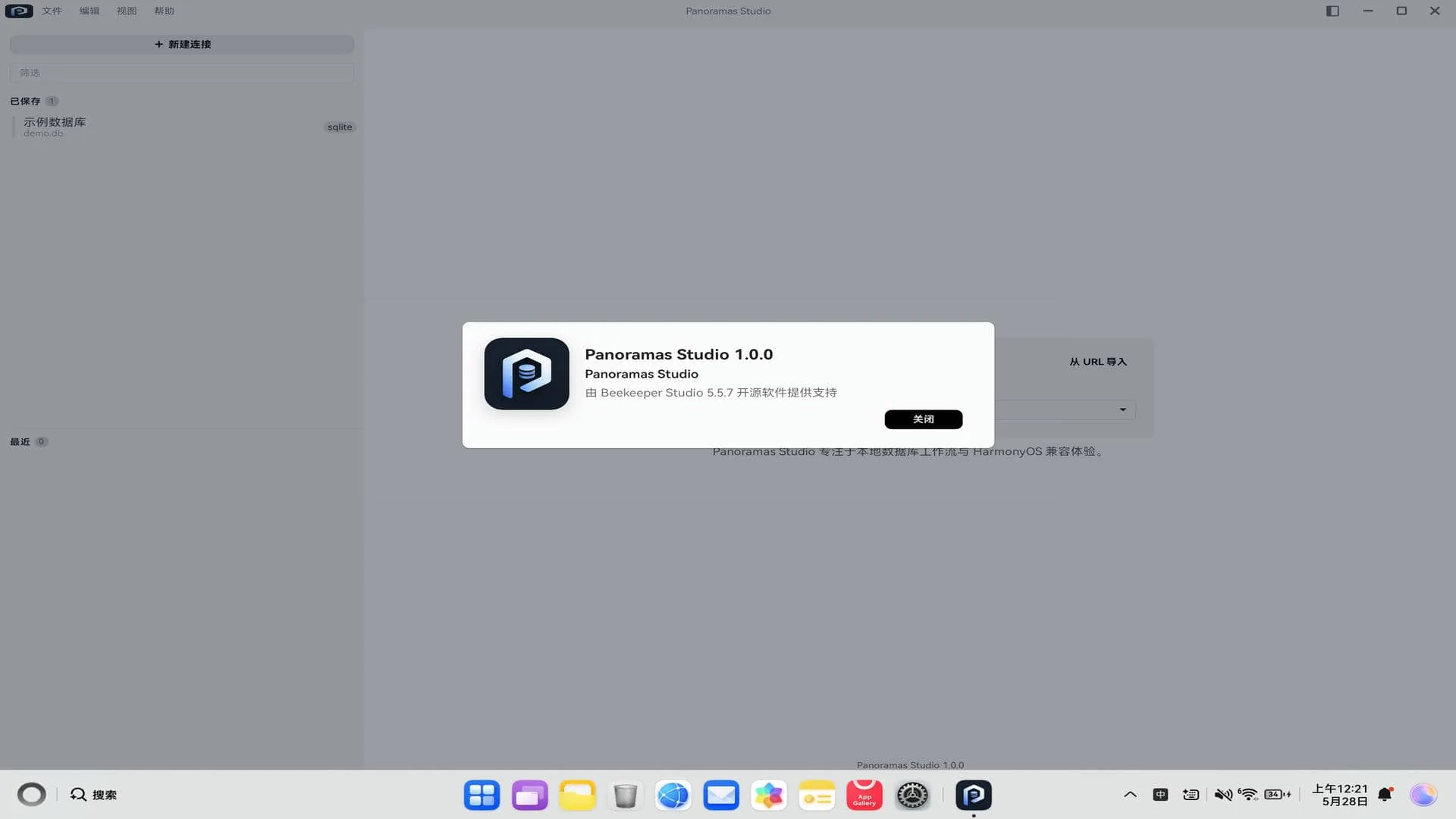Expand the system tray chevron

click(x=1130, y=794)
